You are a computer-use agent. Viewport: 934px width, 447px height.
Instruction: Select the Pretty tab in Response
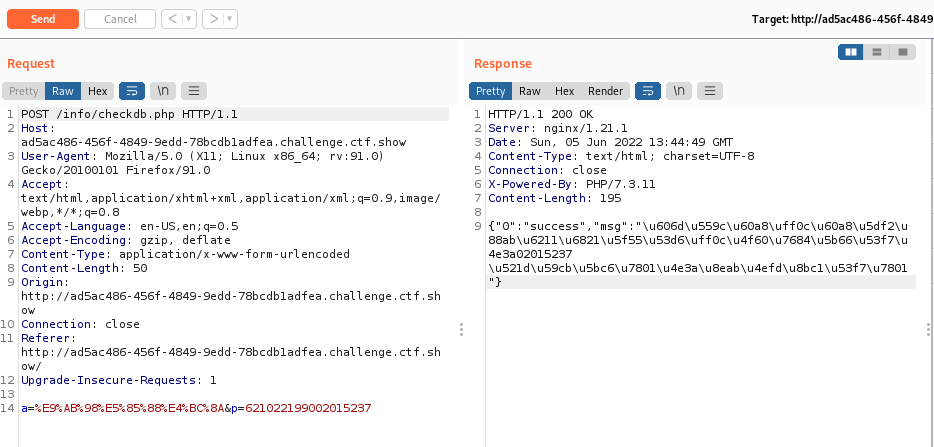[x=491, y=91]
